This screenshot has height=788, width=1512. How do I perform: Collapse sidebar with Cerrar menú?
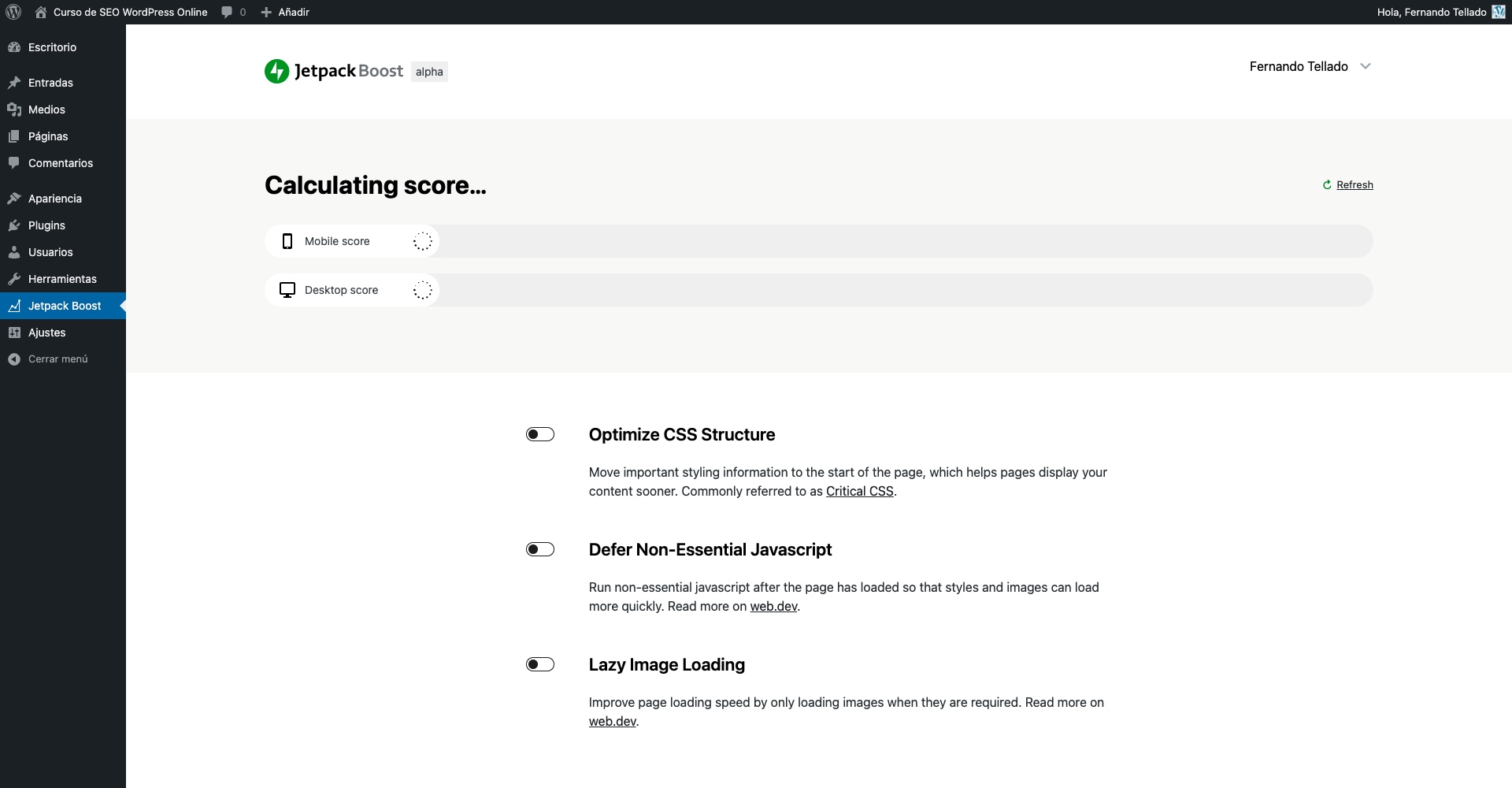coord(63,359)
